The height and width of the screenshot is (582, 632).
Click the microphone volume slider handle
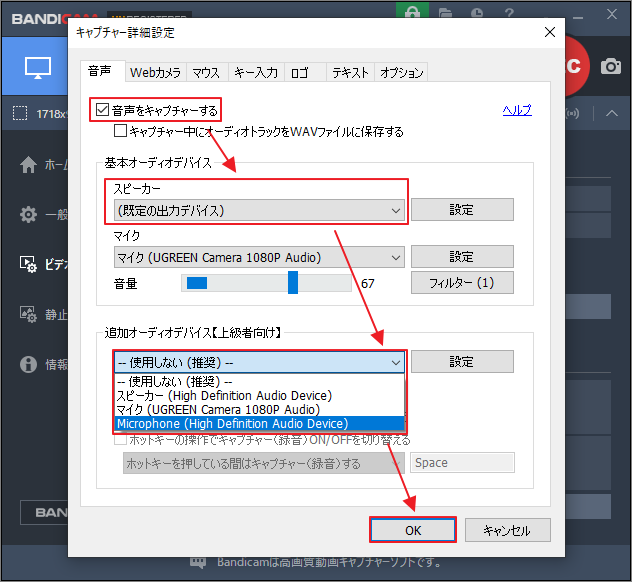(x=293, y=282)
